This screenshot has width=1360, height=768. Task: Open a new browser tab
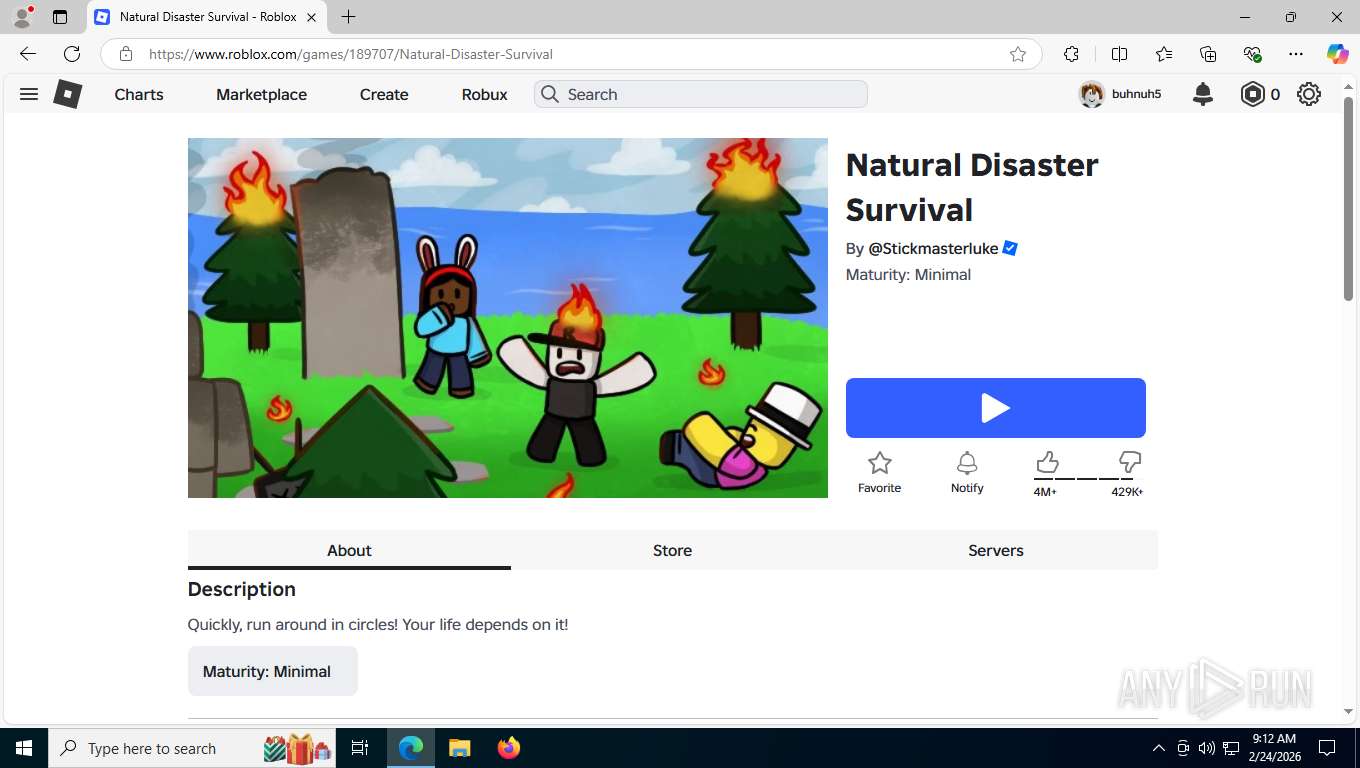[x=348, y=17]
